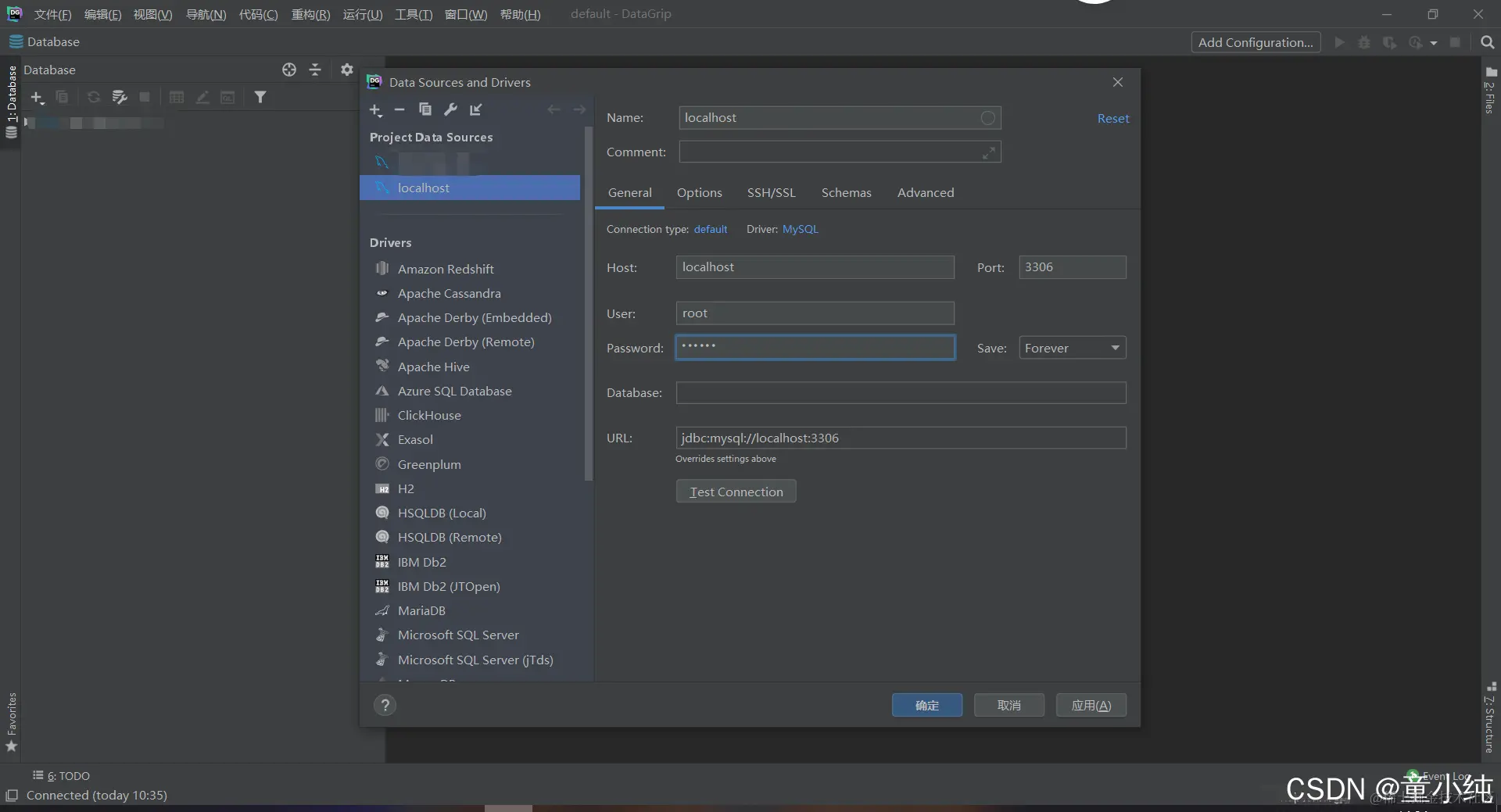Switch to the SSH/SSL tab

coord(771,193)
